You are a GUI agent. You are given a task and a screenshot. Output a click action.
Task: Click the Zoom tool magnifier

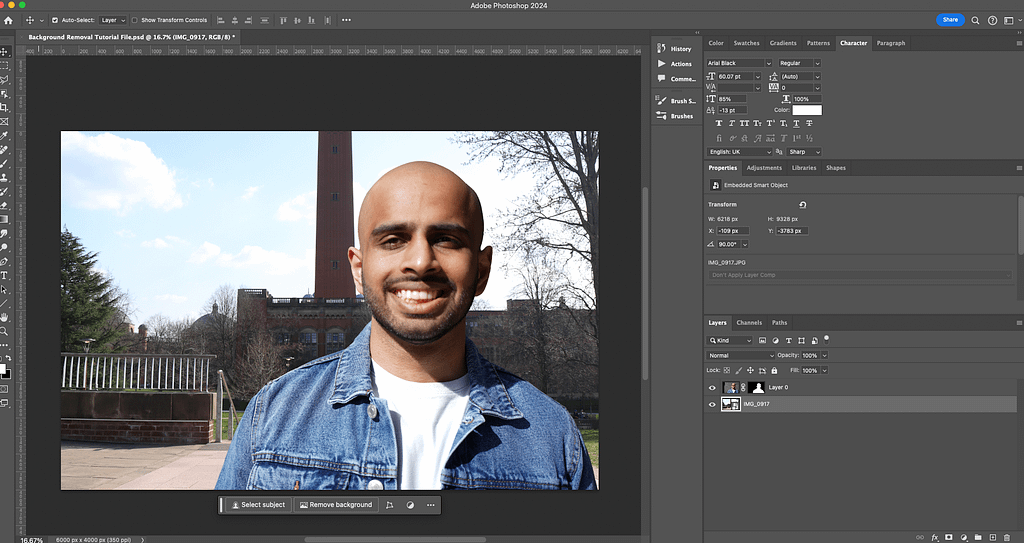tap(4, 331)
